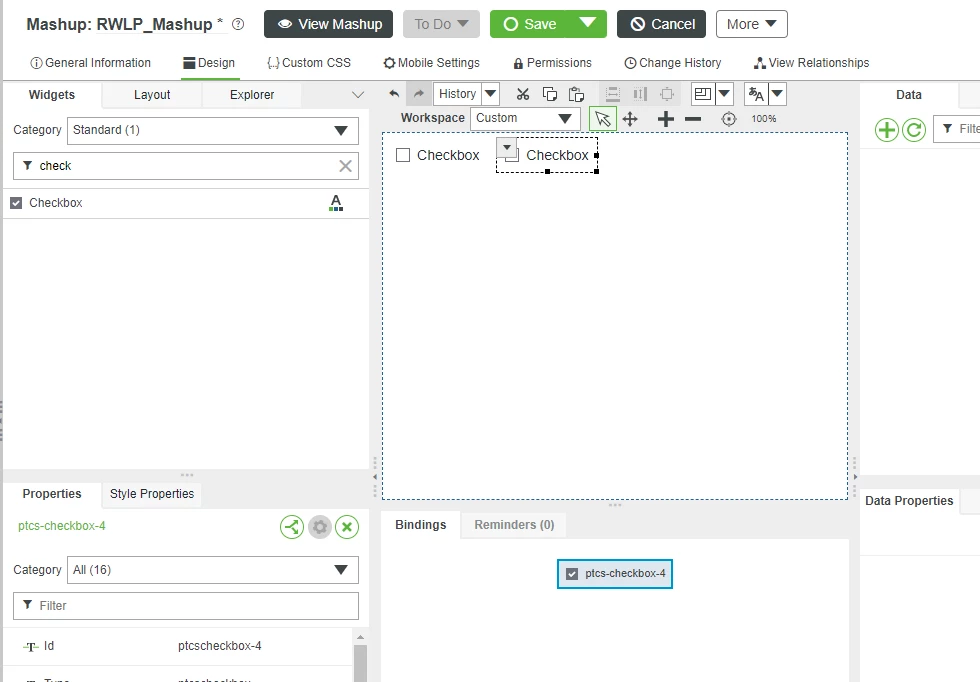The width and height of the screenshot is (980, 682).
Task: Click the View Mashup button
Action: click(329, 24)
